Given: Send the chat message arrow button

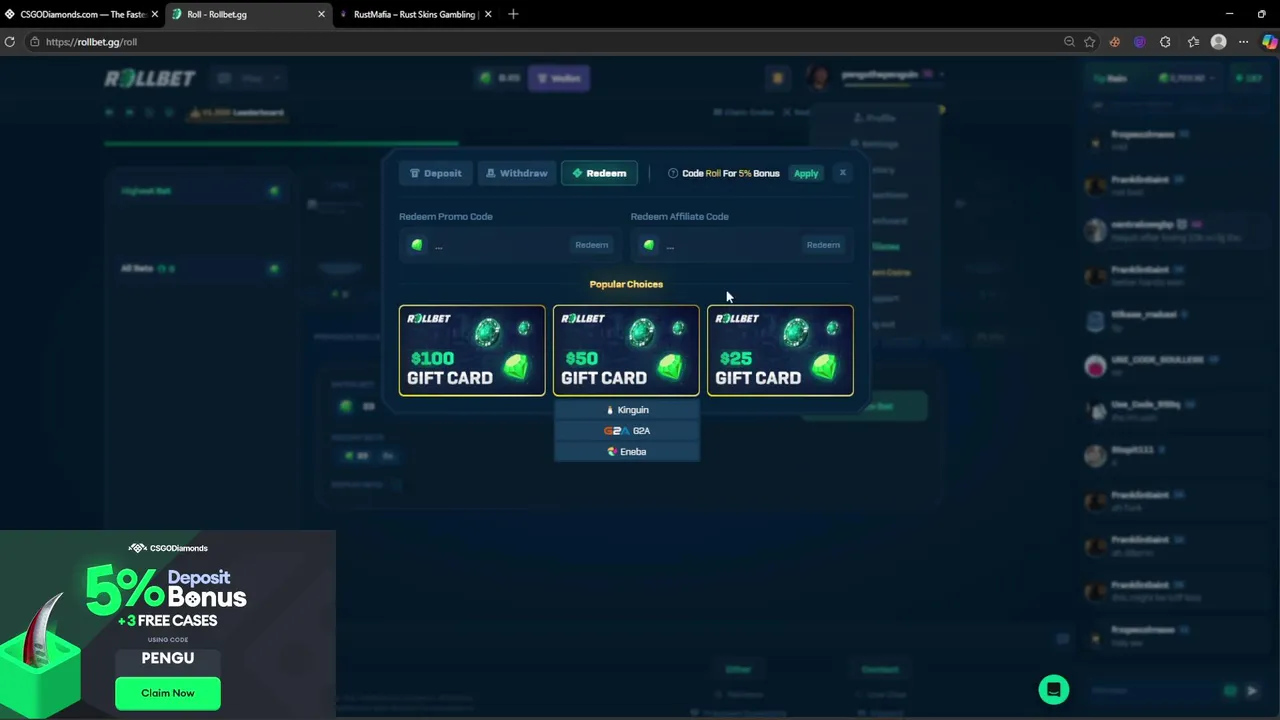Looking at the screenshot, I should pos(1252,690).
